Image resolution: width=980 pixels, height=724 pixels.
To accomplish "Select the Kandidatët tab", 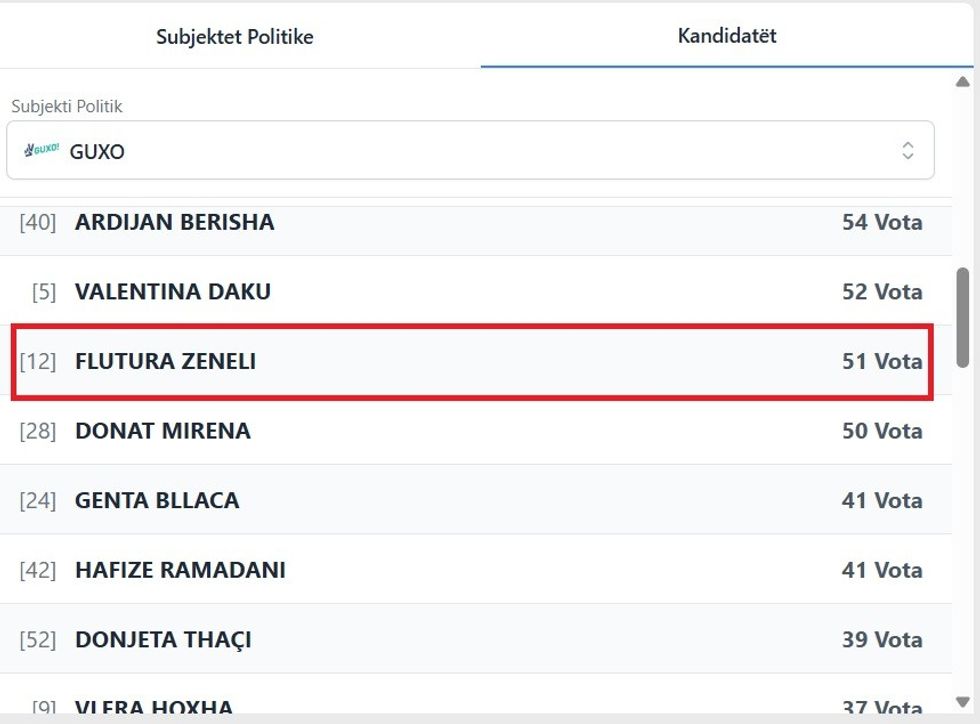I will click(x=727, y=36).
